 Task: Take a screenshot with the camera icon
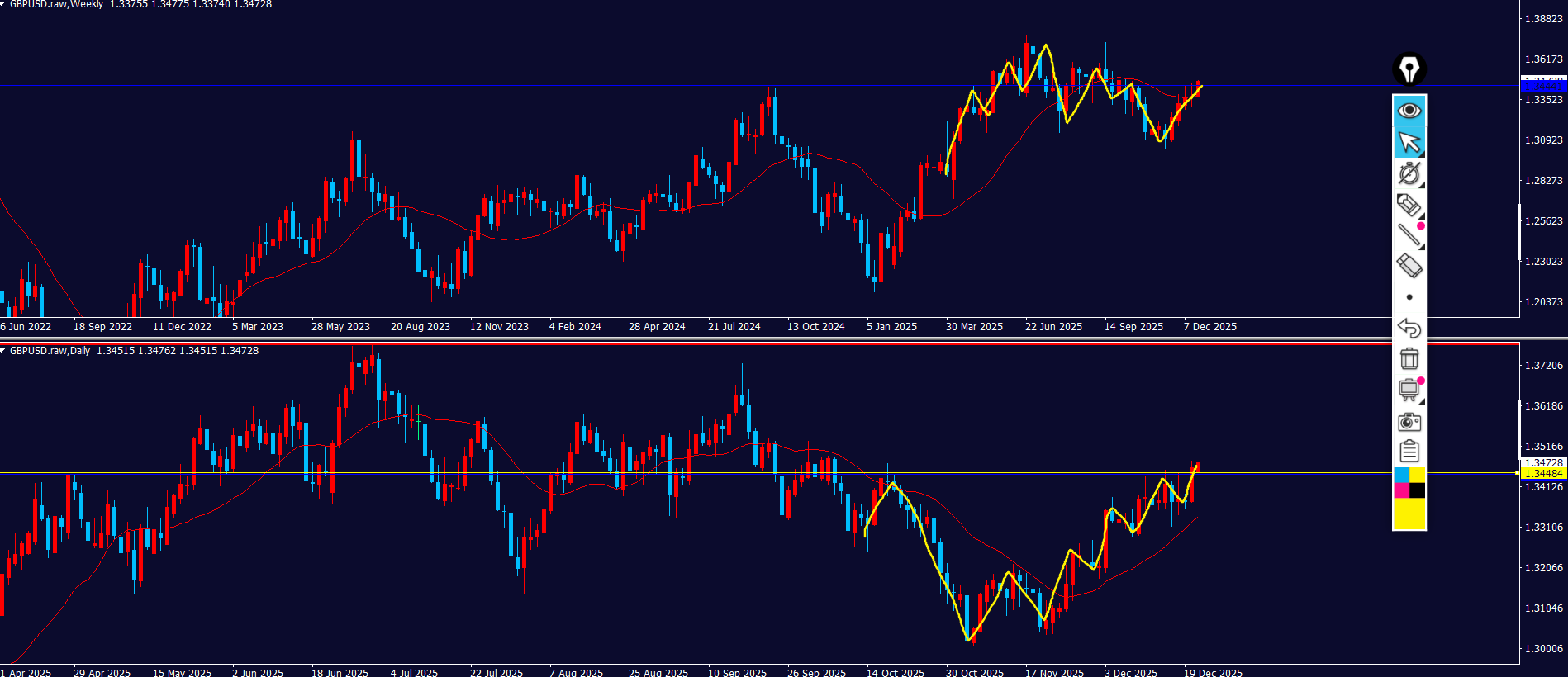click(x=1409, y=422)
